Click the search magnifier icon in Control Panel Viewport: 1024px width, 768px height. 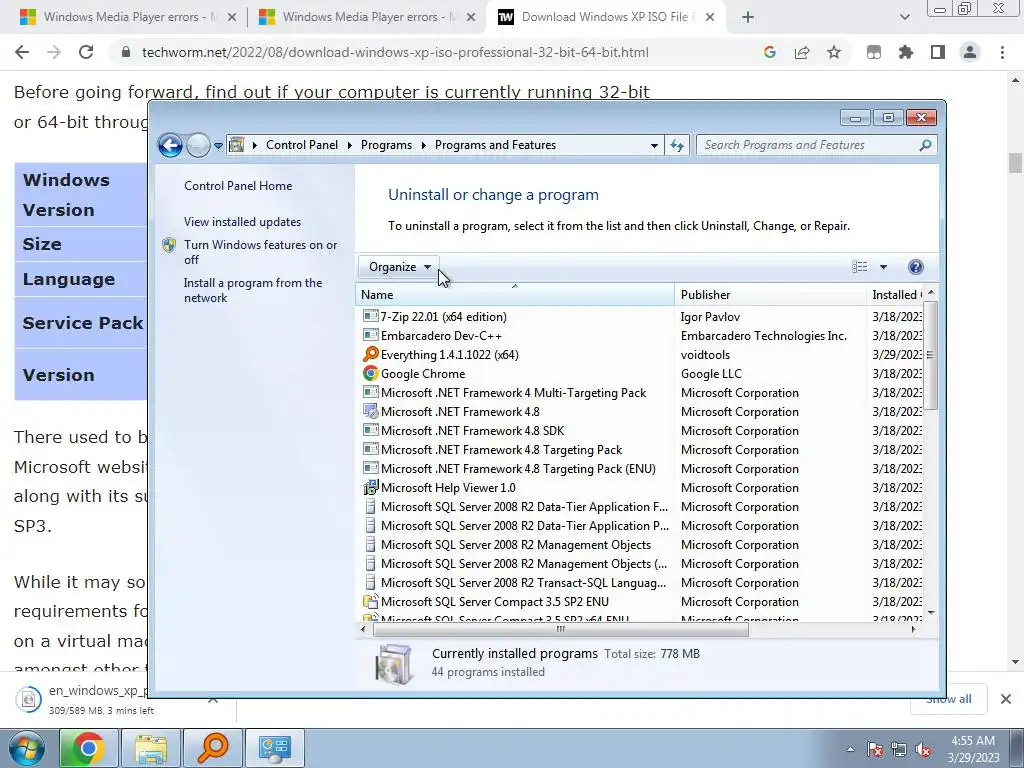pos(925,145)
